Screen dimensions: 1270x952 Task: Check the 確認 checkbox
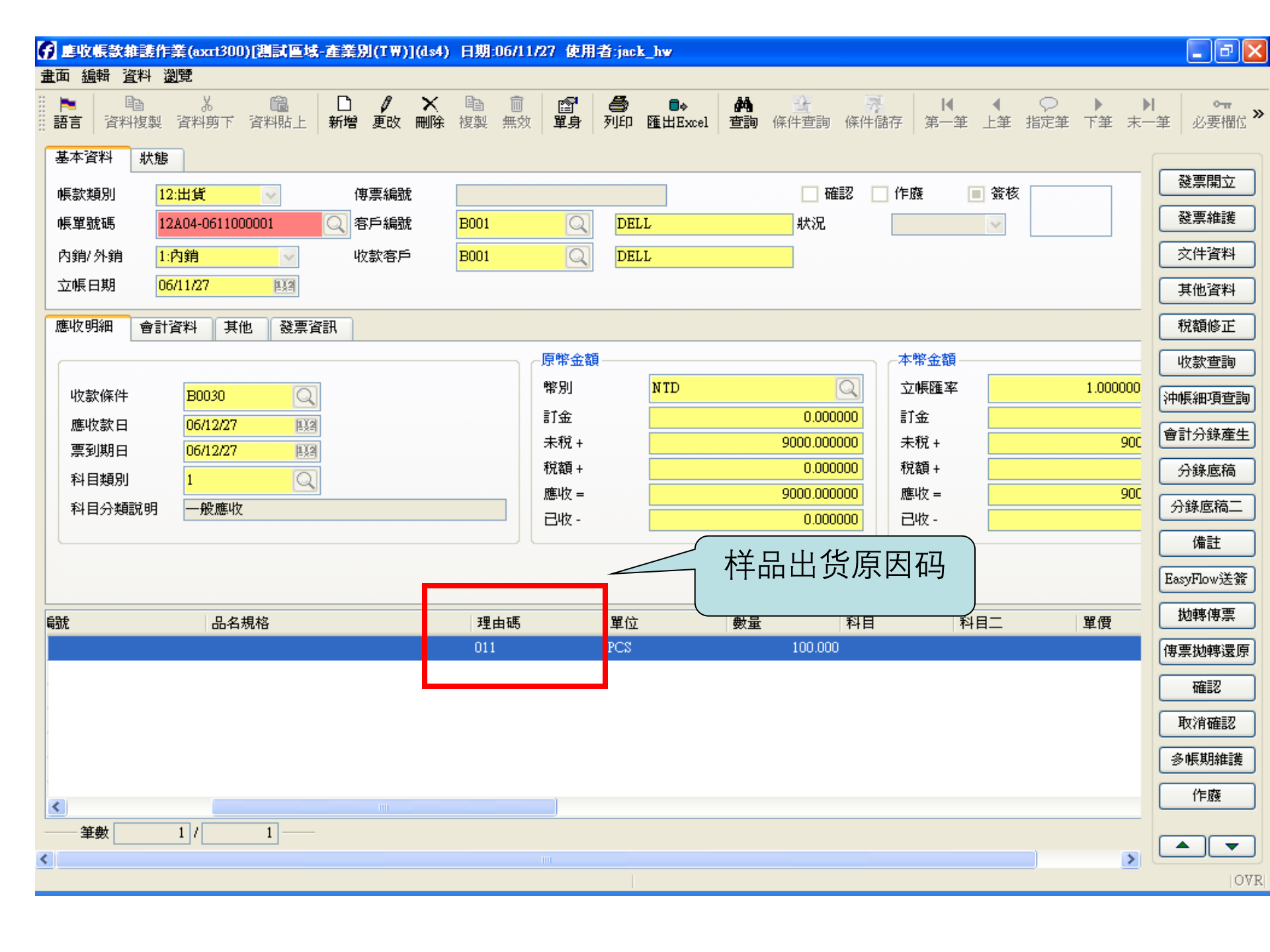pos(810,194)
